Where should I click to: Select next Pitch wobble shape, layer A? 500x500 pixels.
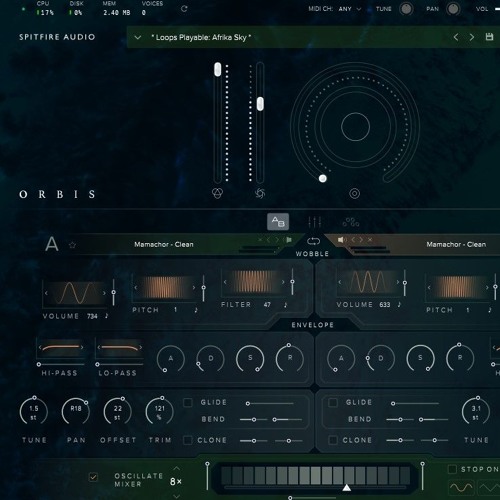pos(194,287)
